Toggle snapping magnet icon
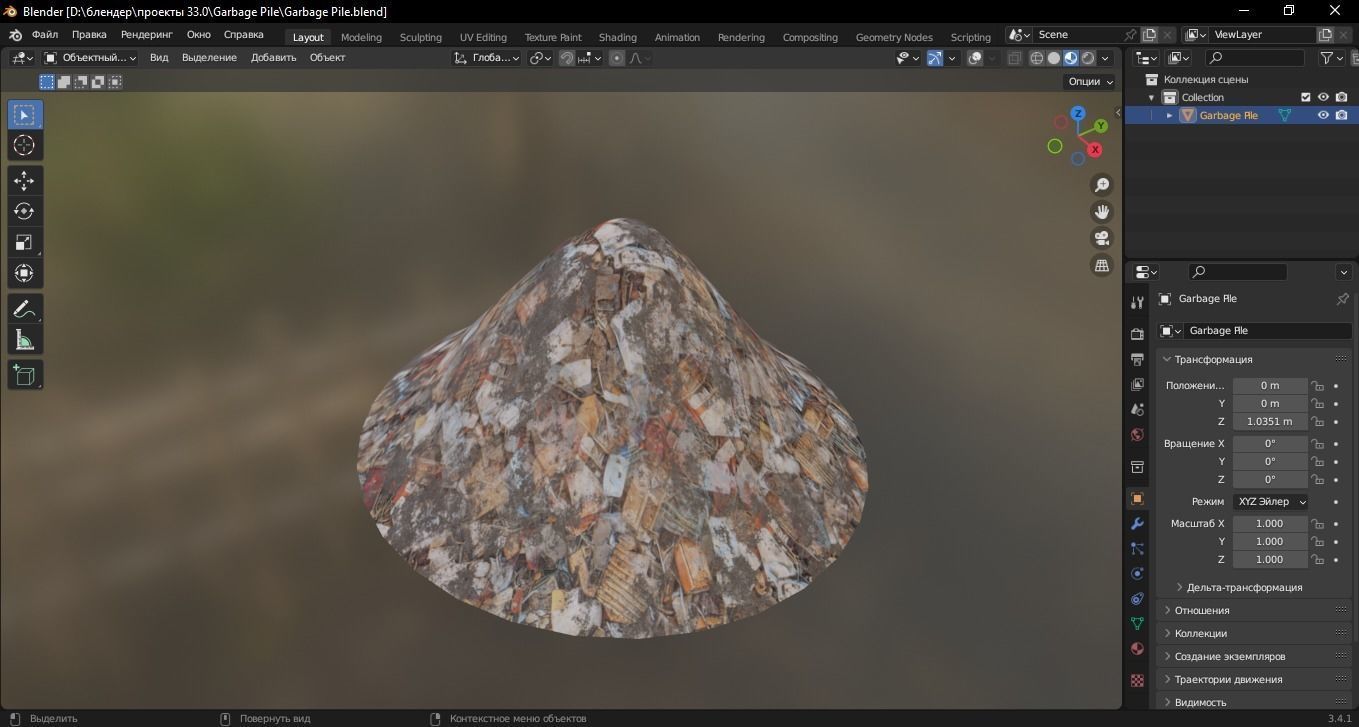This screenshot has height=727, width=1359. click(567, 58)
